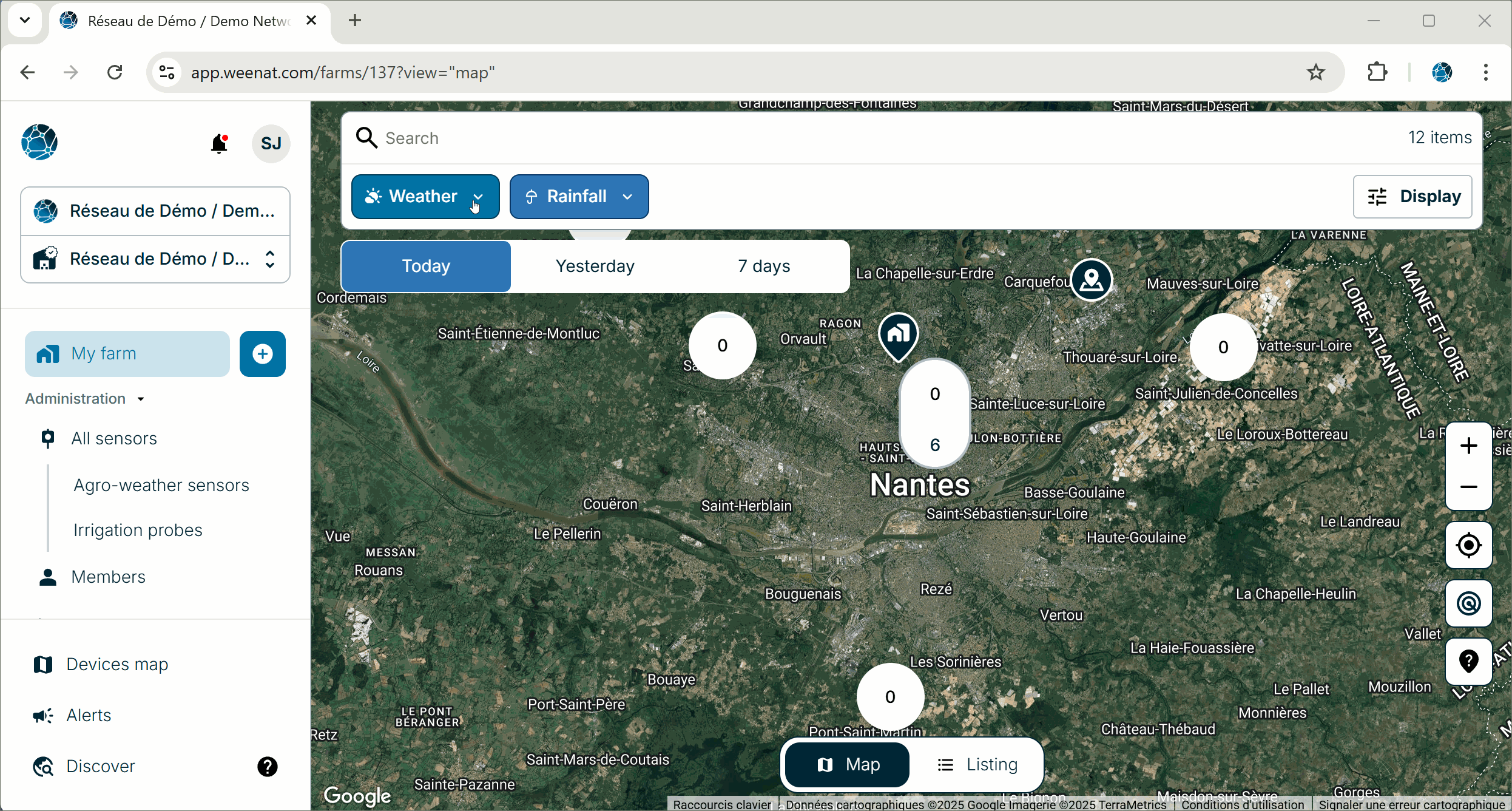
Task: Open the notifications bell
Action: (219, 144)
